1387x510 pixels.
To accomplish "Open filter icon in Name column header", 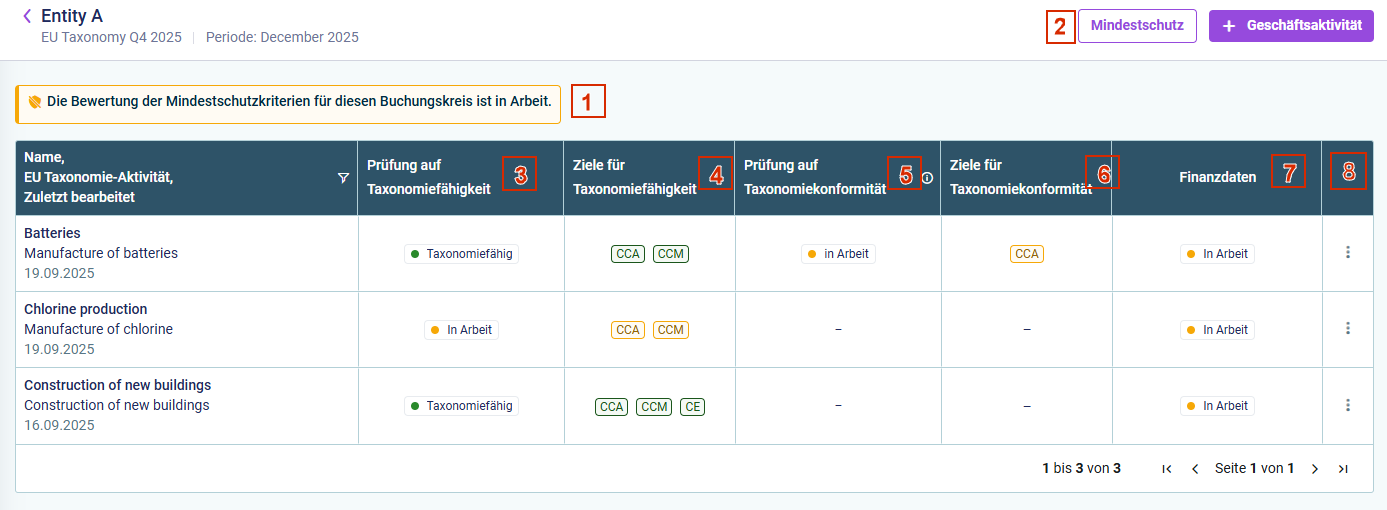I will (x=344, y=178).
